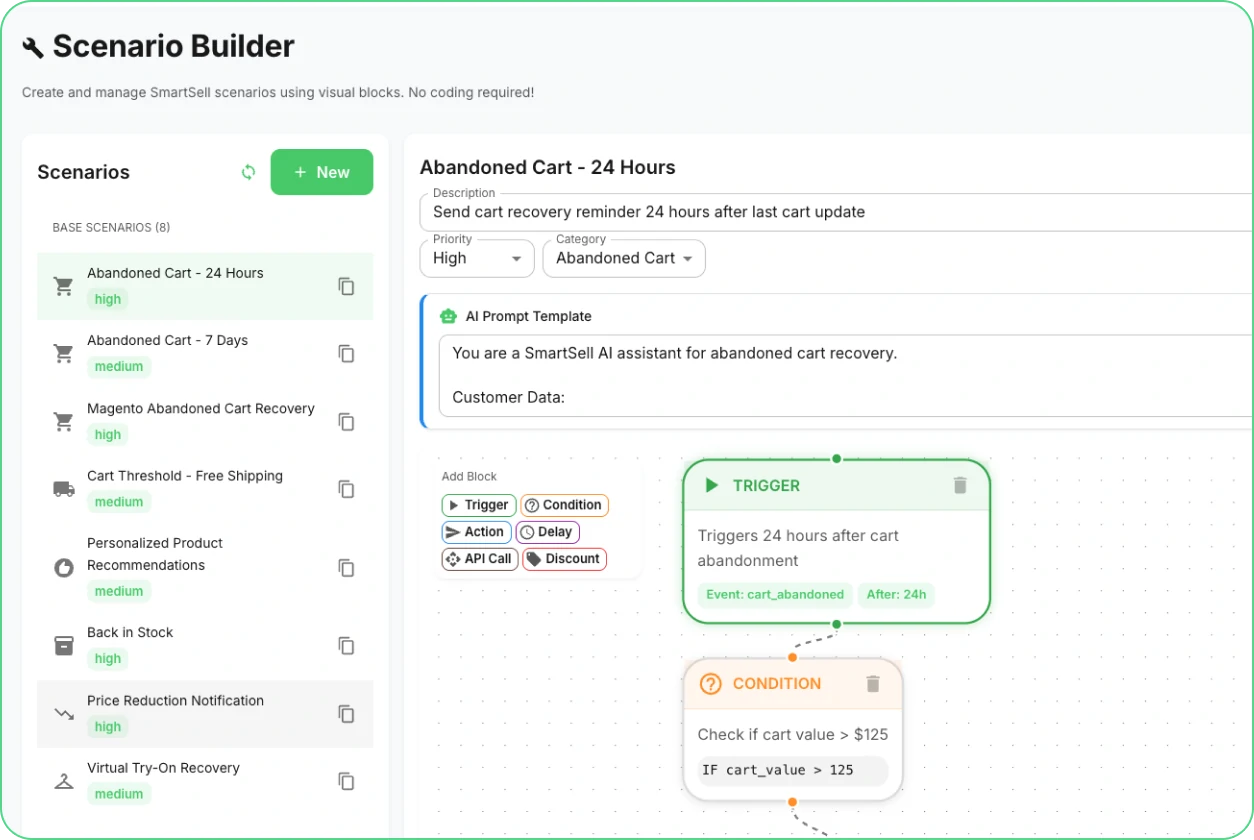Click the BASE SCENARIOS (8) heading
Viewport: 1254px width, 840px height.
(x=111, y=227)
